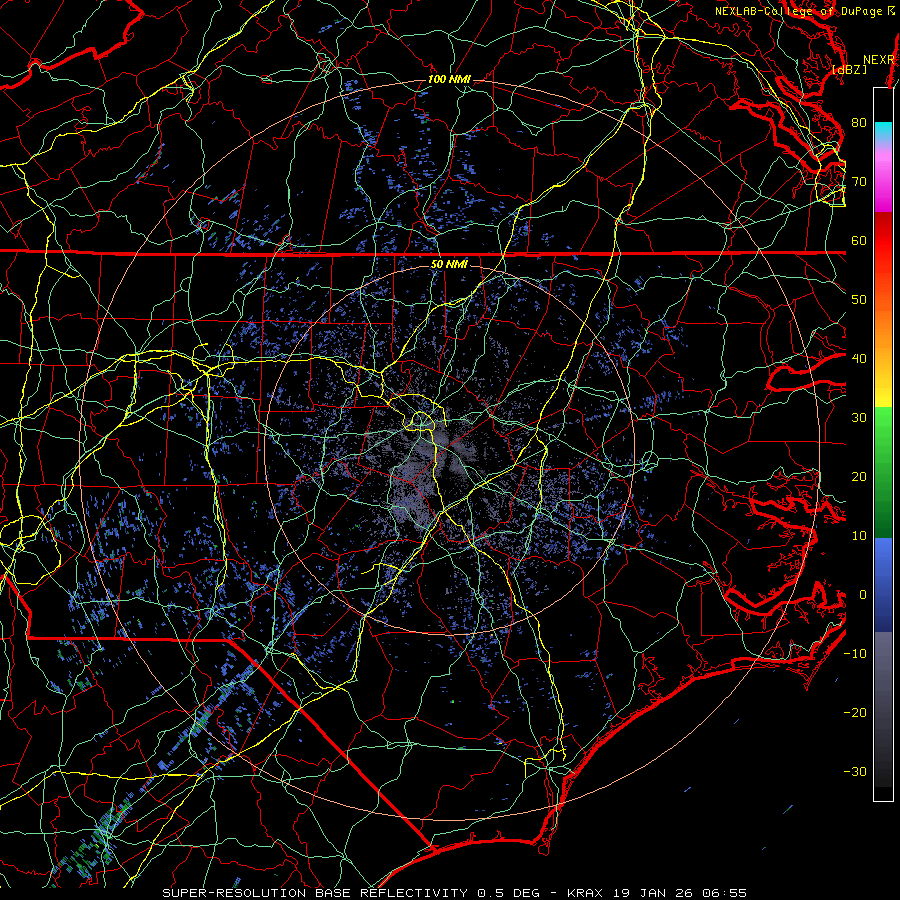Click the 20 value on the dBZ scale
Image resolution: width=900 pixels, height=900 pixels.
[x=859, y=477]
